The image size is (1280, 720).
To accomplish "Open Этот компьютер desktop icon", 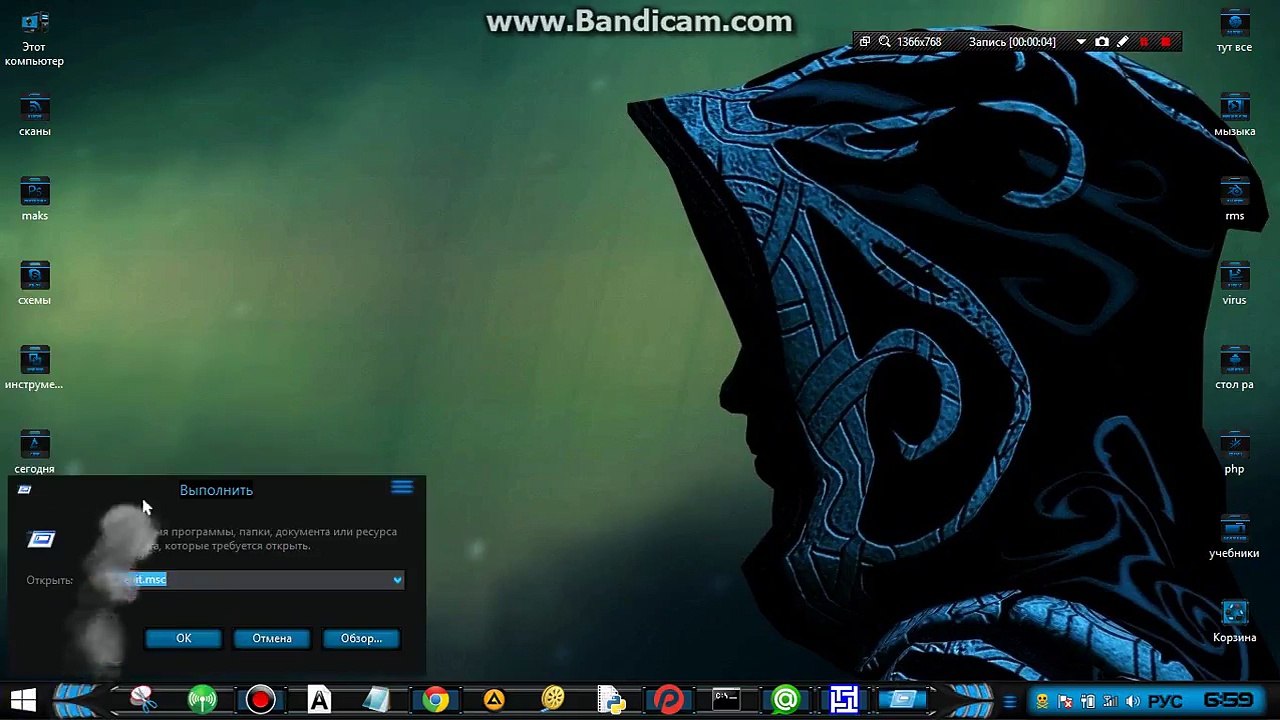I will point(34,39).
